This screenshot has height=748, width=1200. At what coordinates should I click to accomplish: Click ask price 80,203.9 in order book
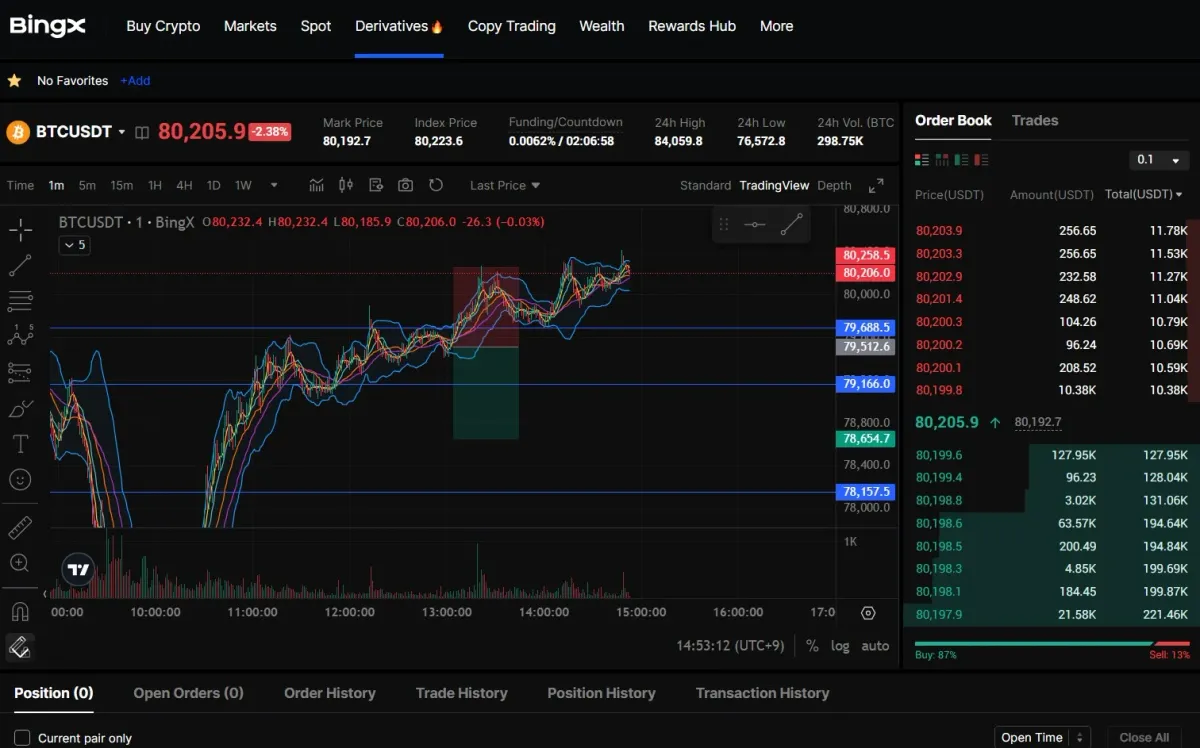pos(939,230)
